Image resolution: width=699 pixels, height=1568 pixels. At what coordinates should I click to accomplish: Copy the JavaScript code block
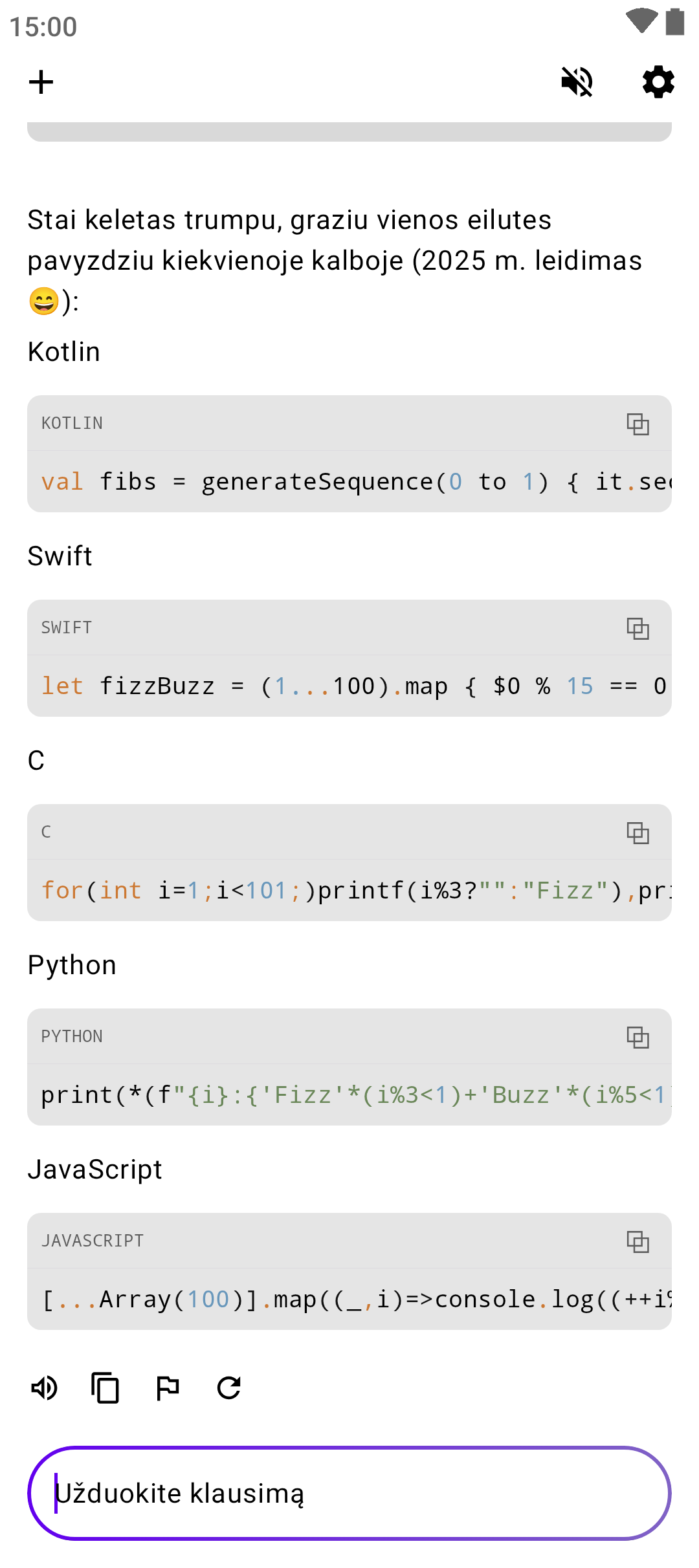(x=638, y=1241)
